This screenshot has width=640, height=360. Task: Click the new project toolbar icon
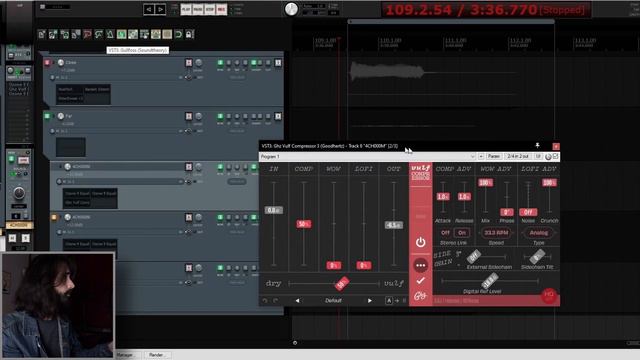pyautogui.click(x=42, y=34)
